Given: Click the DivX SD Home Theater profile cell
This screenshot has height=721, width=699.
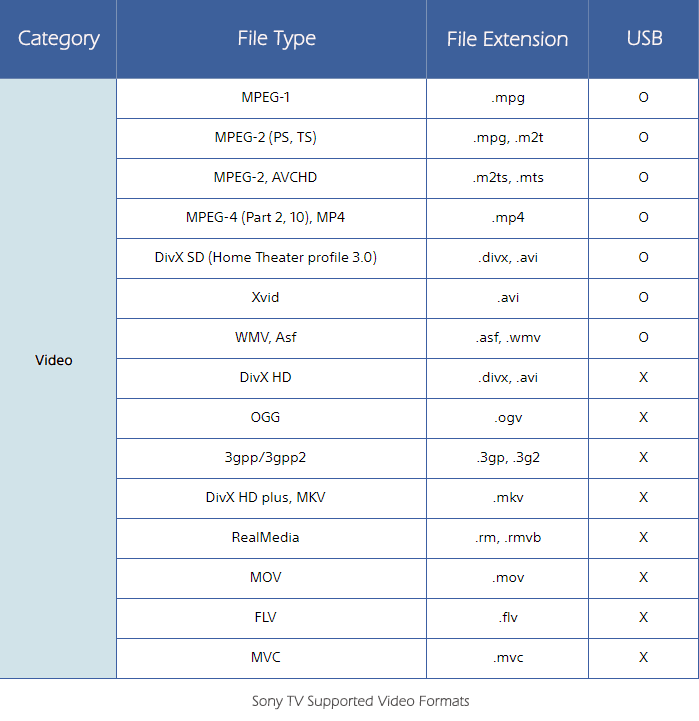Looking at the screenshot, I should click(x=266, y=258).
